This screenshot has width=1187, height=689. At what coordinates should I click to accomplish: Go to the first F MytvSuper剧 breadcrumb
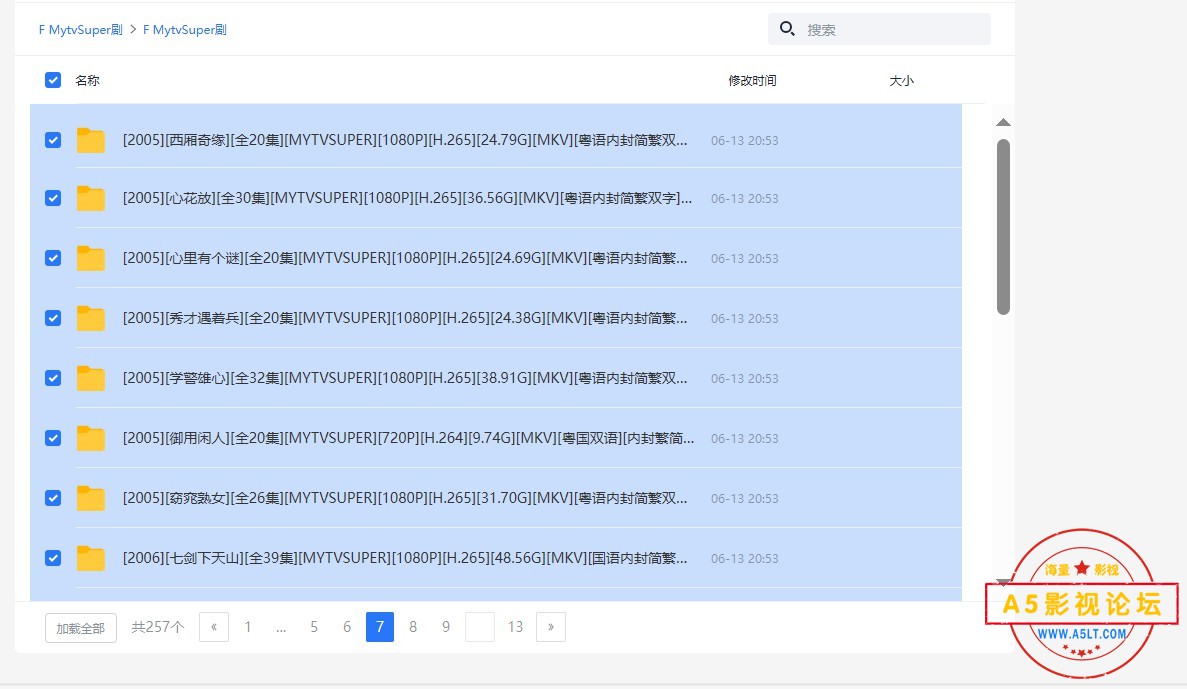[x=80, y=30]
